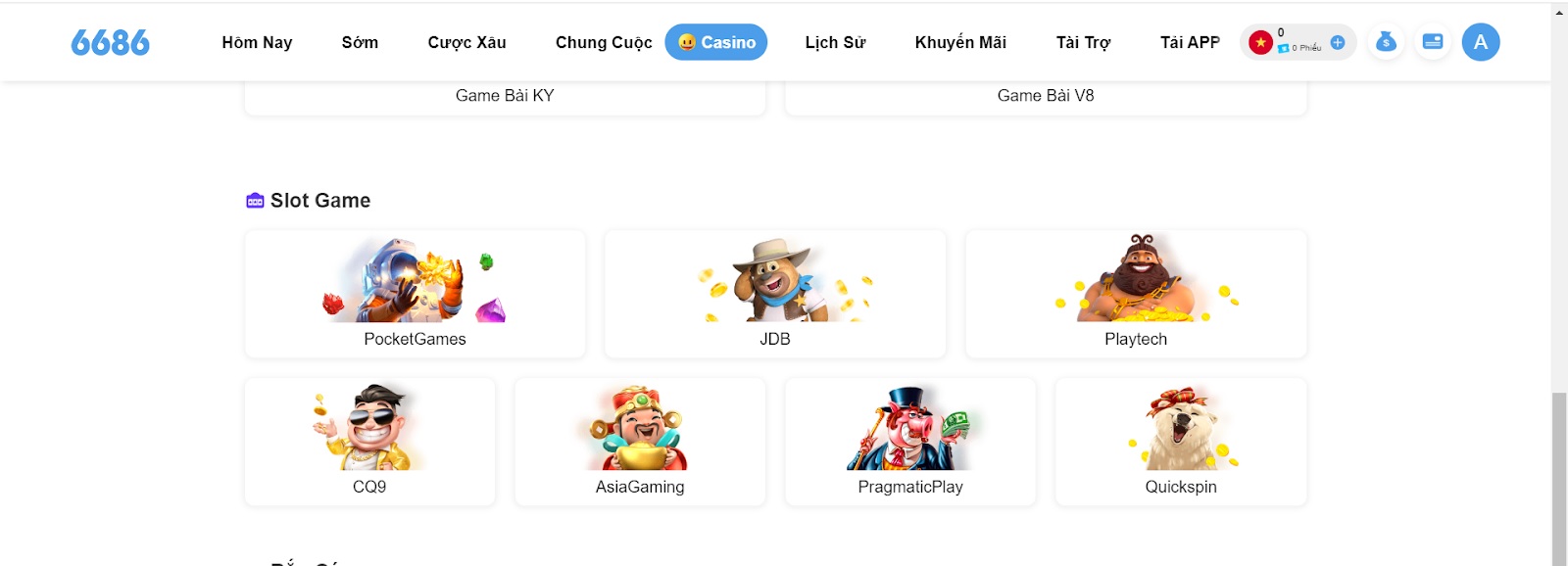This screenshot has width=1568, height=566.
Task: Click the Vietnam flag currency icon
Action: coord(1260,42)
